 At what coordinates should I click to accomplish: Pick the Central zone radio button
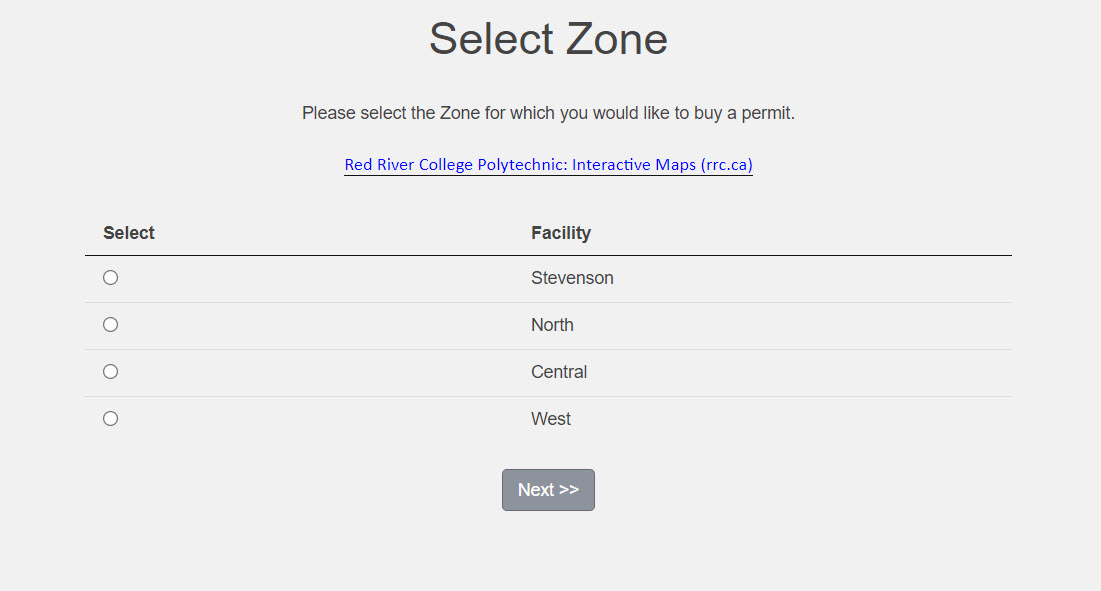point(111,372)
